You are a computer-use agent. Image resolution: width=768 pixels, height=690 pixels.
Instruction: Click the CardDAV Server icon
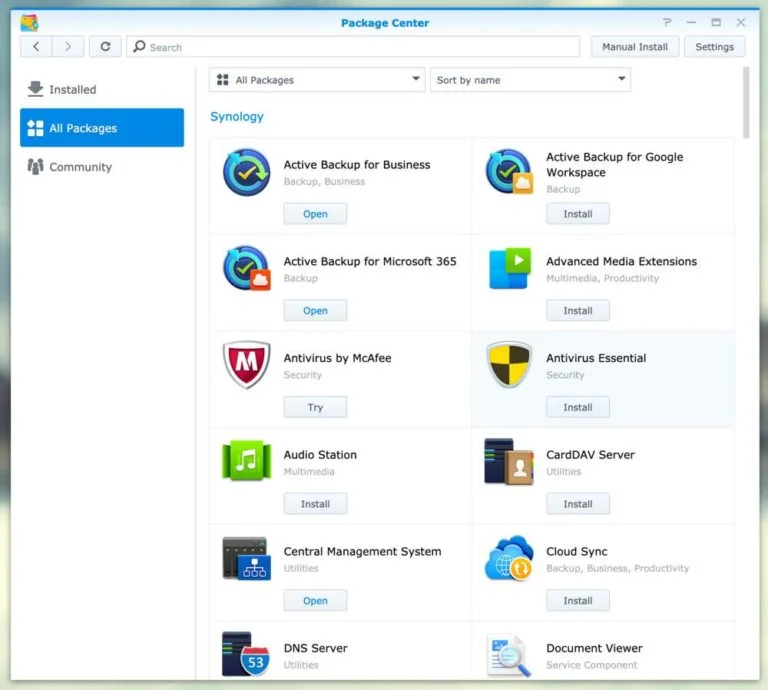click(509, 461)
